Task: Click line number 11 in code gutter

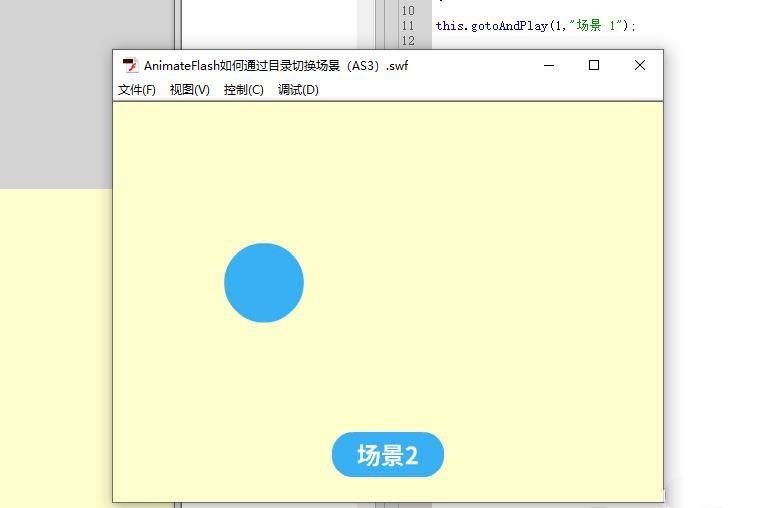Action: 408,26
